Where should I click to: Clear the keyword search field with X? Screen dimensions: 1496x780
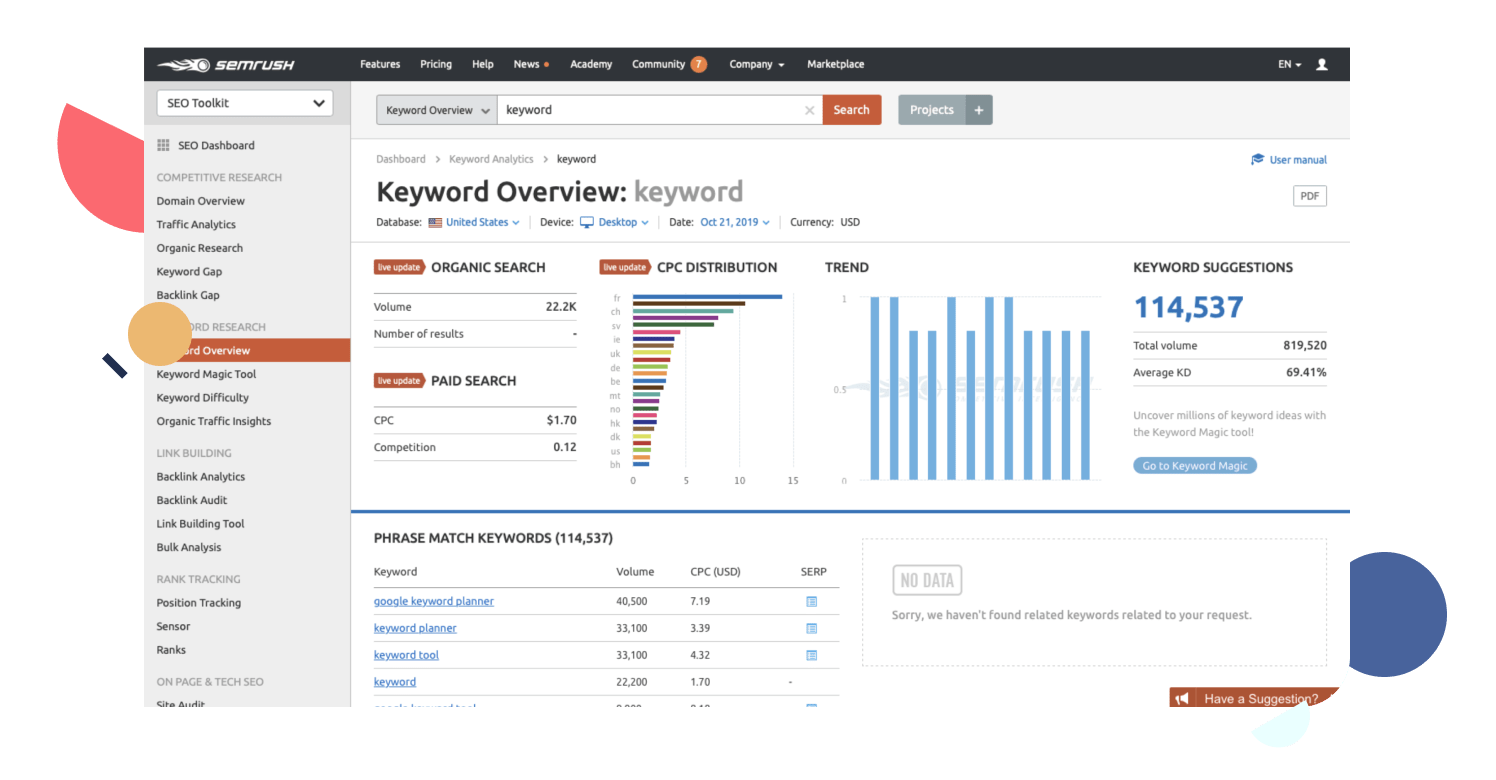click(x=810, y=110)
